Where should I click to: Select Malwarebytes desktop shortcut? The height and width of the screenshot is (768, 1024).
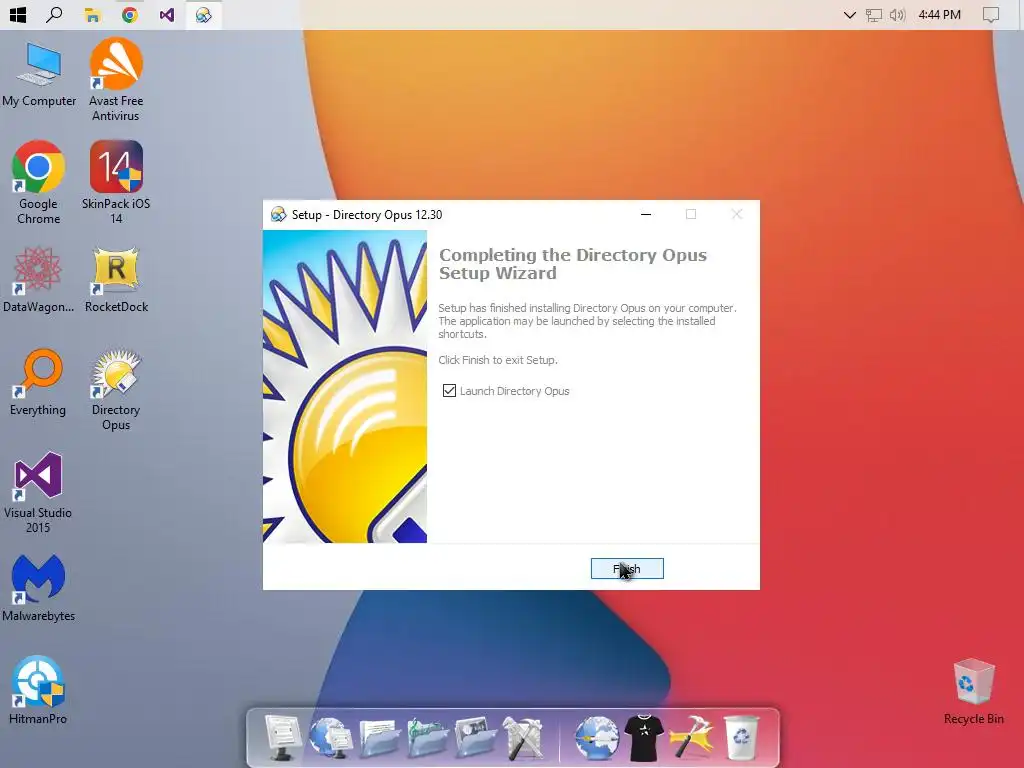[39, 588]
